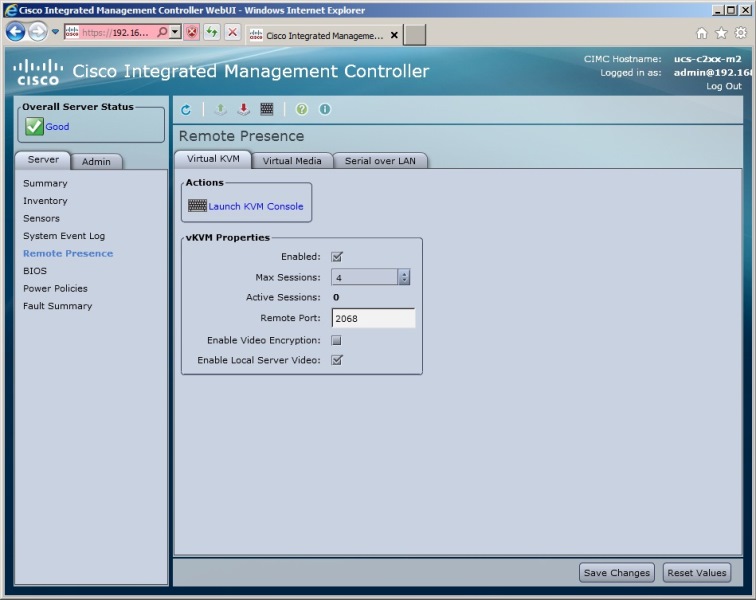Click the Power On Server green arrow icon
The width and height of the screenshot is (756, 600).
coord(220,109)
